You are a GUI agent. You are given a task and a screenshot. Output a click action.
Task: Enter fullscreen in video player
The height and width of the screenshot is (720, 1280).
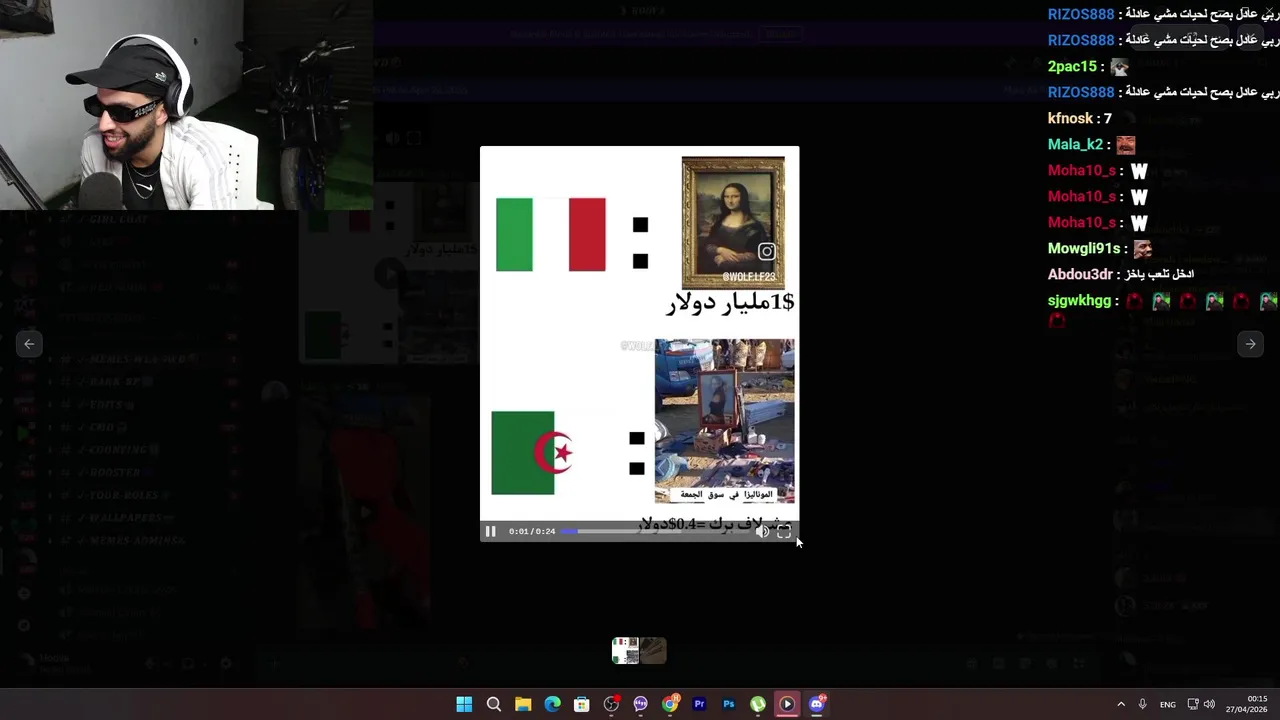click(784, 531)
